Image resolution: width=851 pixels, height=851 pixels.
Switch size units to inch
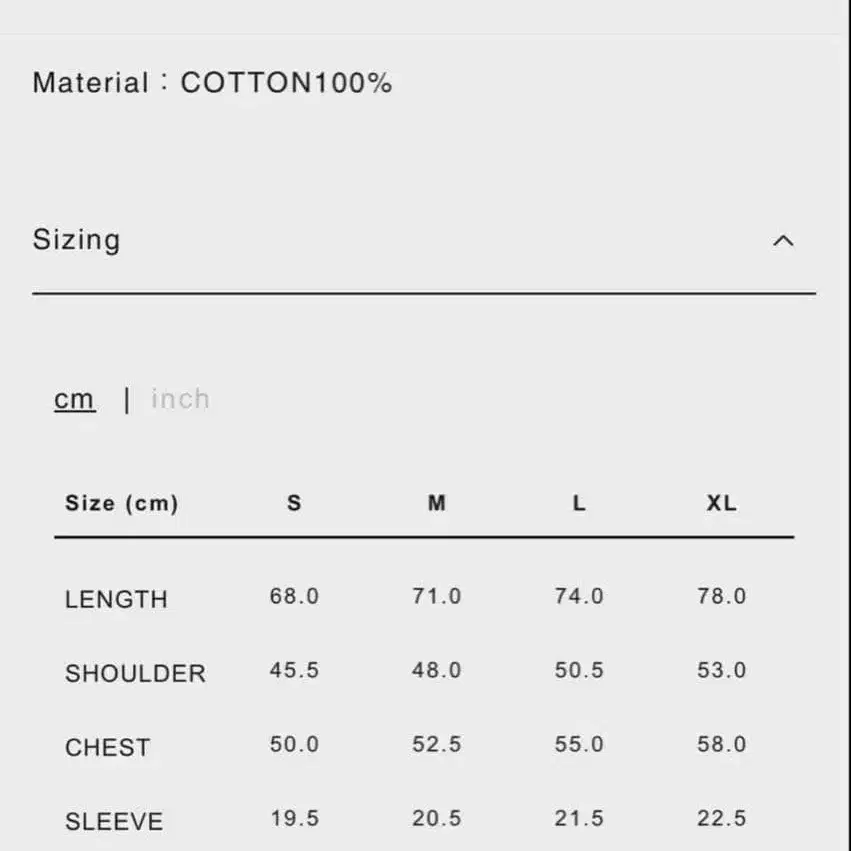(x=180, y=399)
